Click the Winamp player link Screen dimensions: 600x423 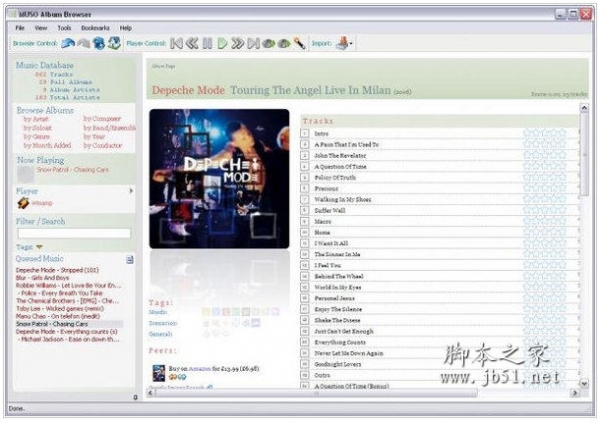42,203
